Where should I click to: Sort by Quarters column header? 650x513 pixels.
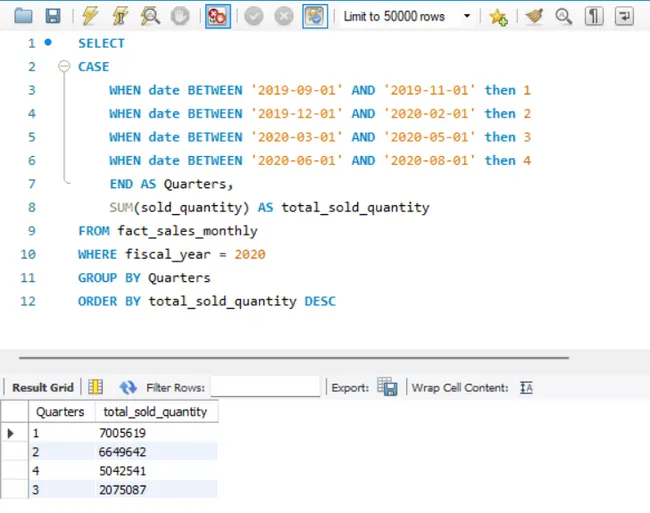[x=62, y=411]
